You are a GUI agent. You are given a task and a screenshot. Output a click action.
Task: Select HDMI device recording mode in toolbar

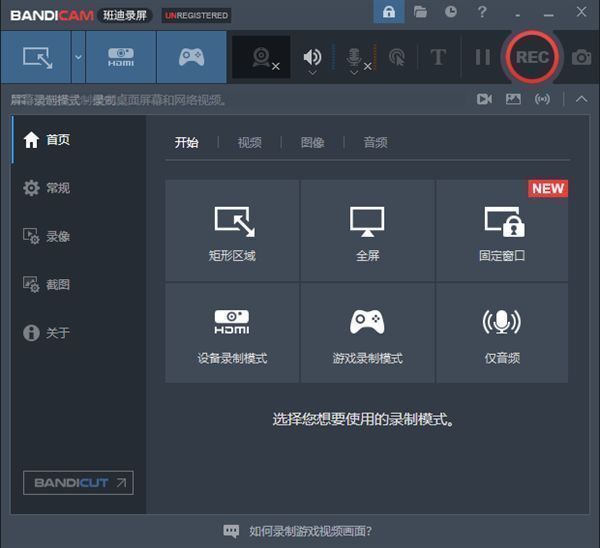coord(121,57)
